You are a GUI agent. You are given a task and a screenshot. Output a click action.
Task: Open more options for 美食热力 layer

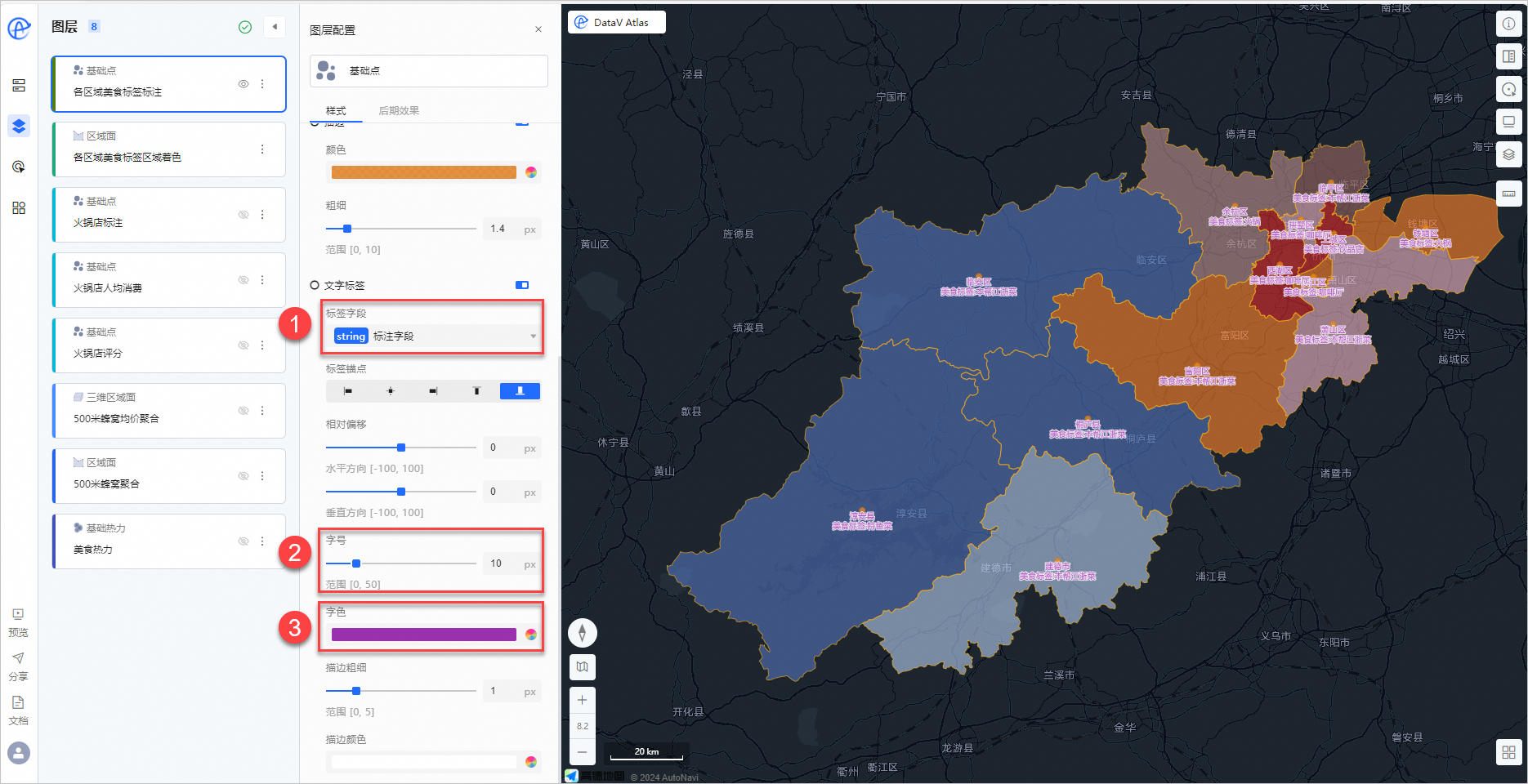click(262, 541)
